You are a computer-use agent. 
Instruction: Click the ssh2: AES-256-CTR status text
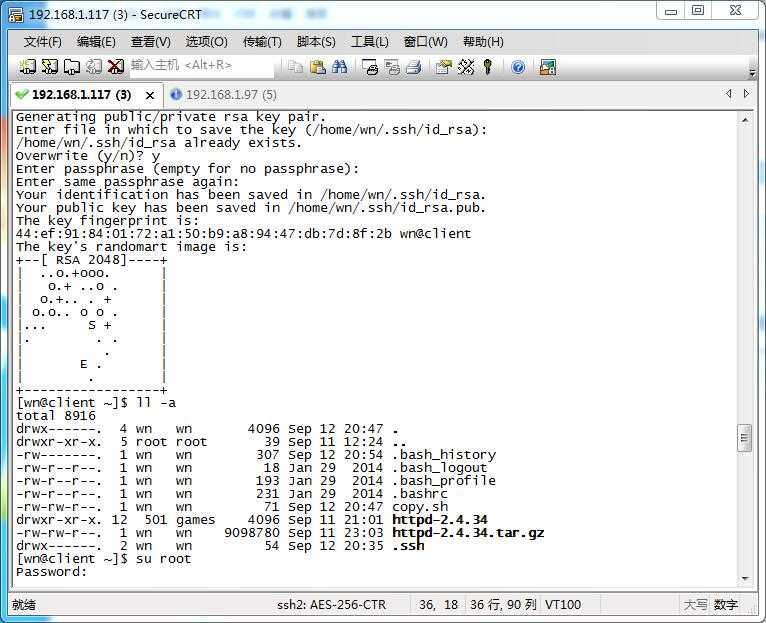pyautogui.click(x=332, y=605)
